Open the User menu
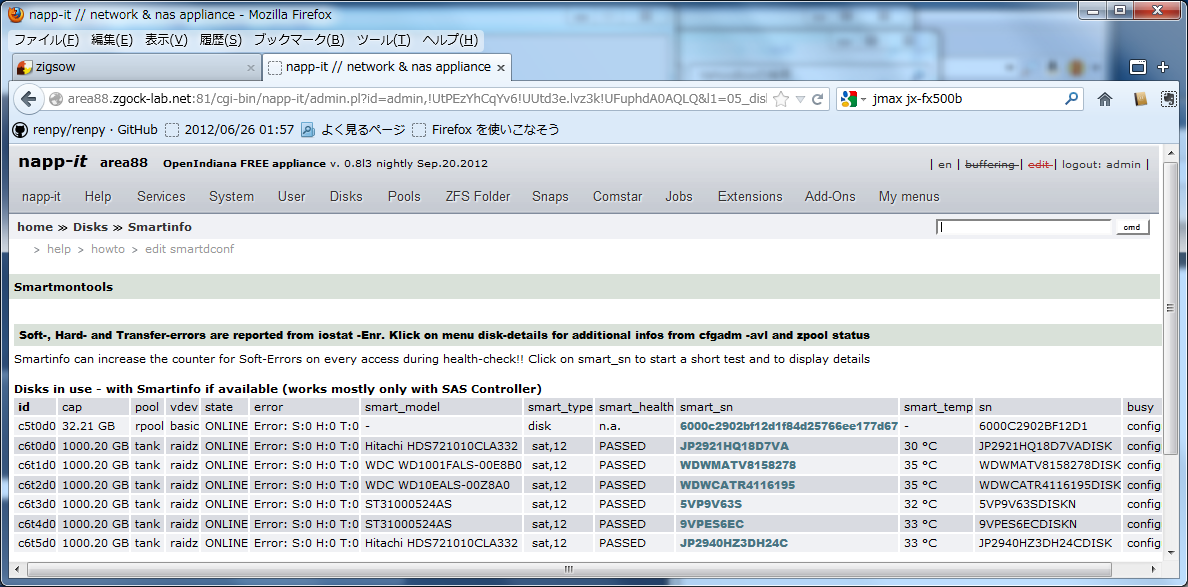The image size is (1188, 587). 292,197
